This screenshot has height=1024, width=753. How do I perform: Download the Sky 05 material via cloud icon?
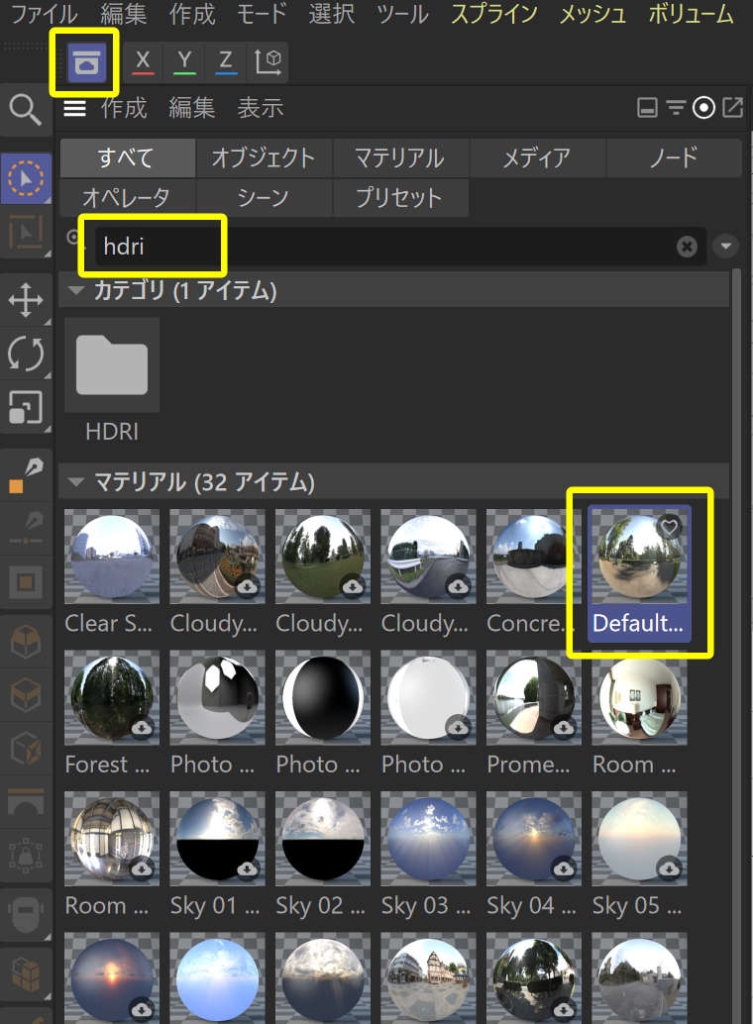tap(669, 869)
